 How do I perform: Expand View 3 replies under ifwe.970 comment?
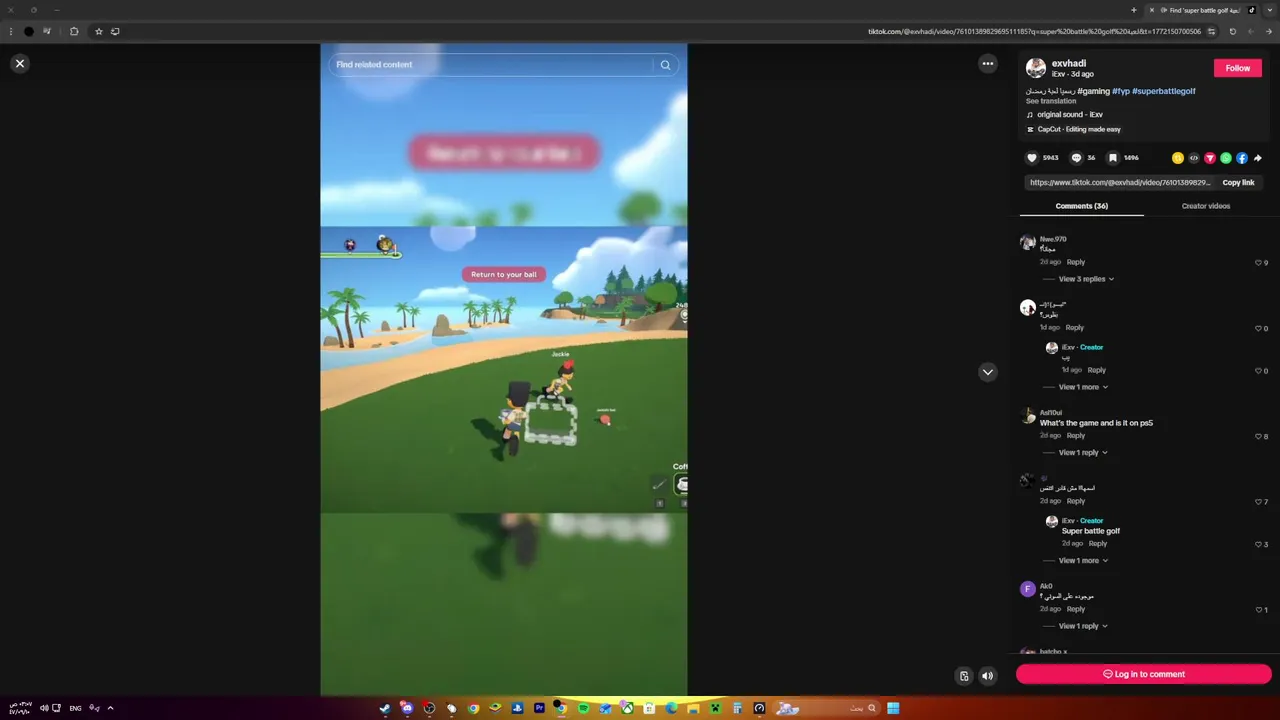(1086, 279)
